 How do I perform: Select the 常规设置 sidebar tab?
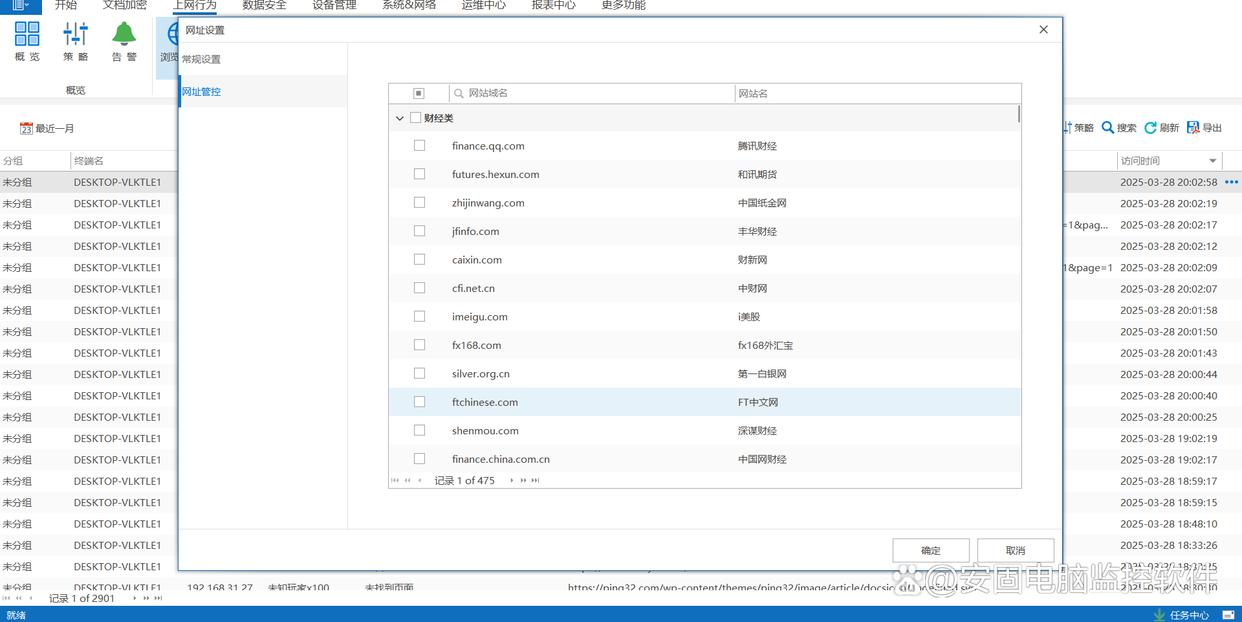click(202, 59)
